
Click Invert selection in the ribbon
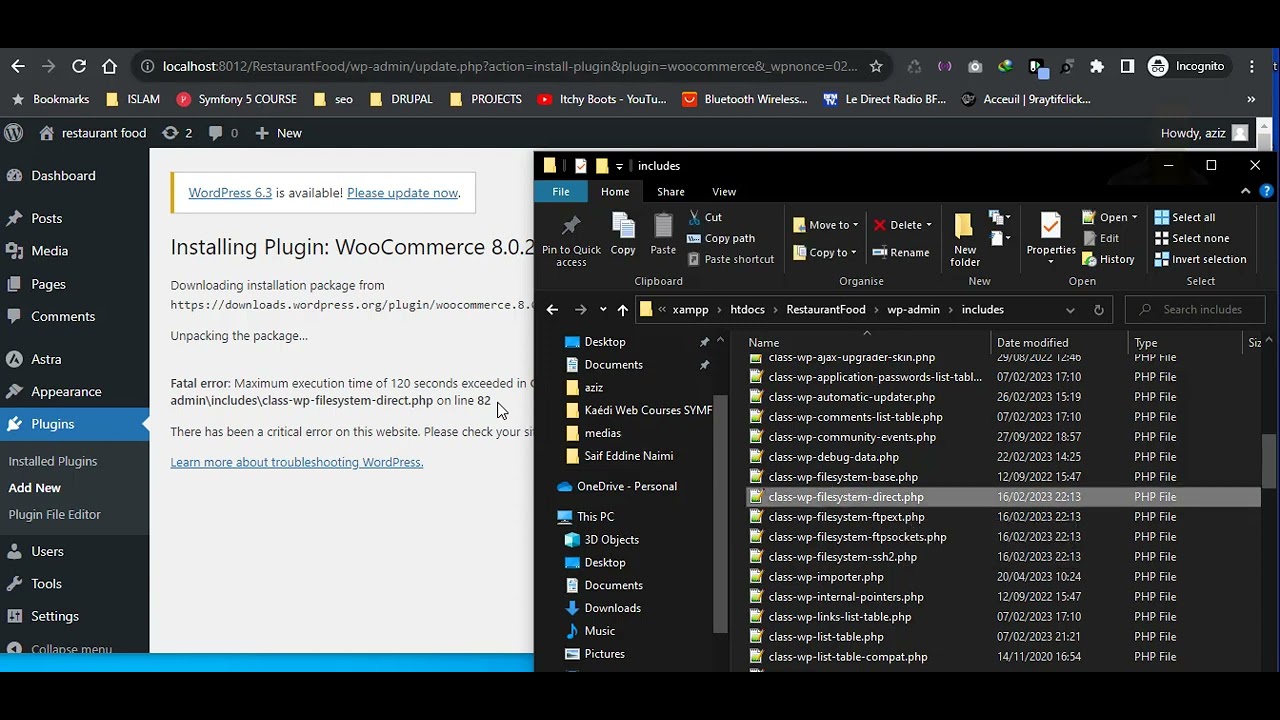coord(1201,259)
